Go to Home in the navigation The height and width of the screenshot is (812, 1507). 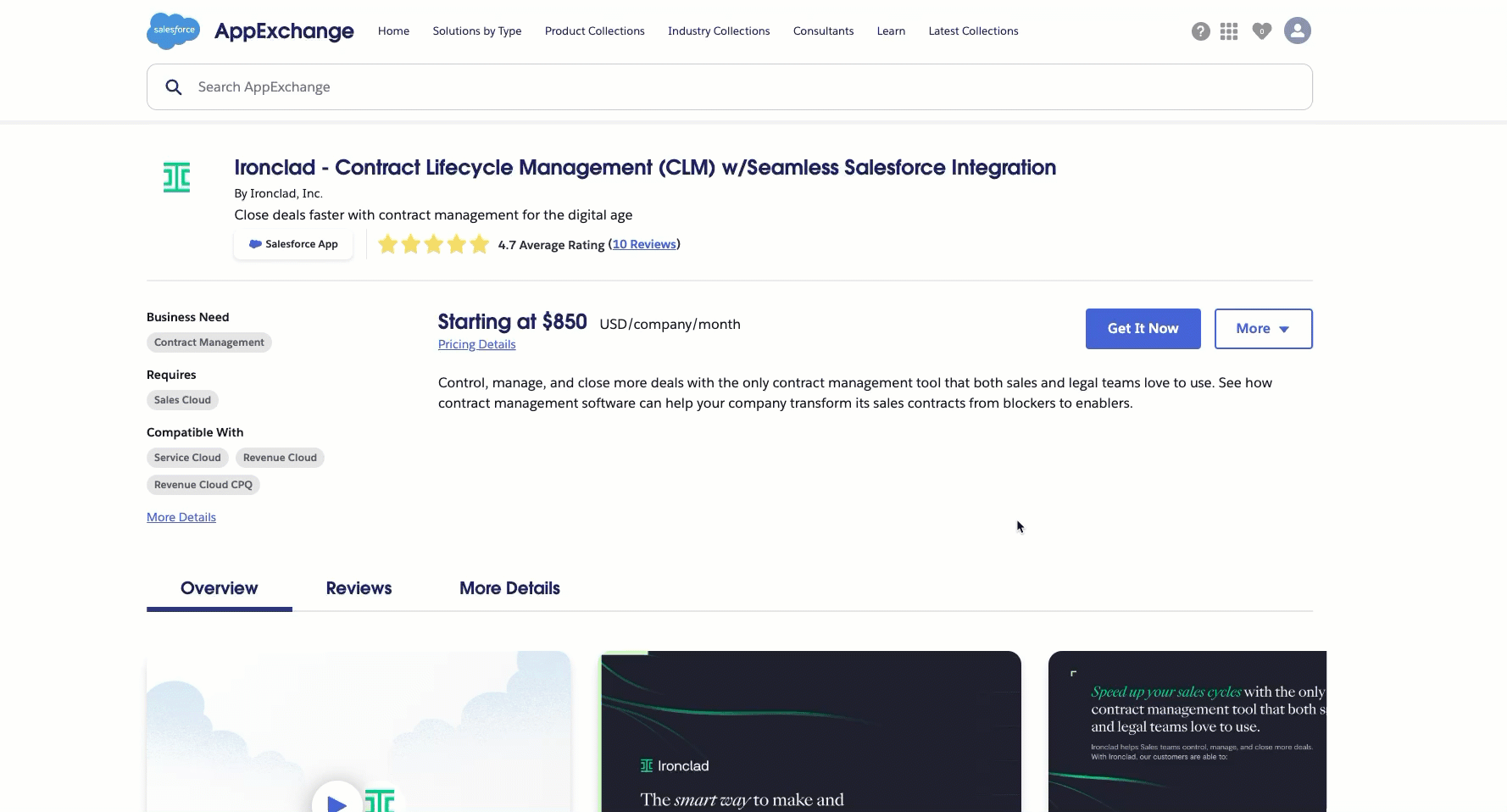point(393,31)
